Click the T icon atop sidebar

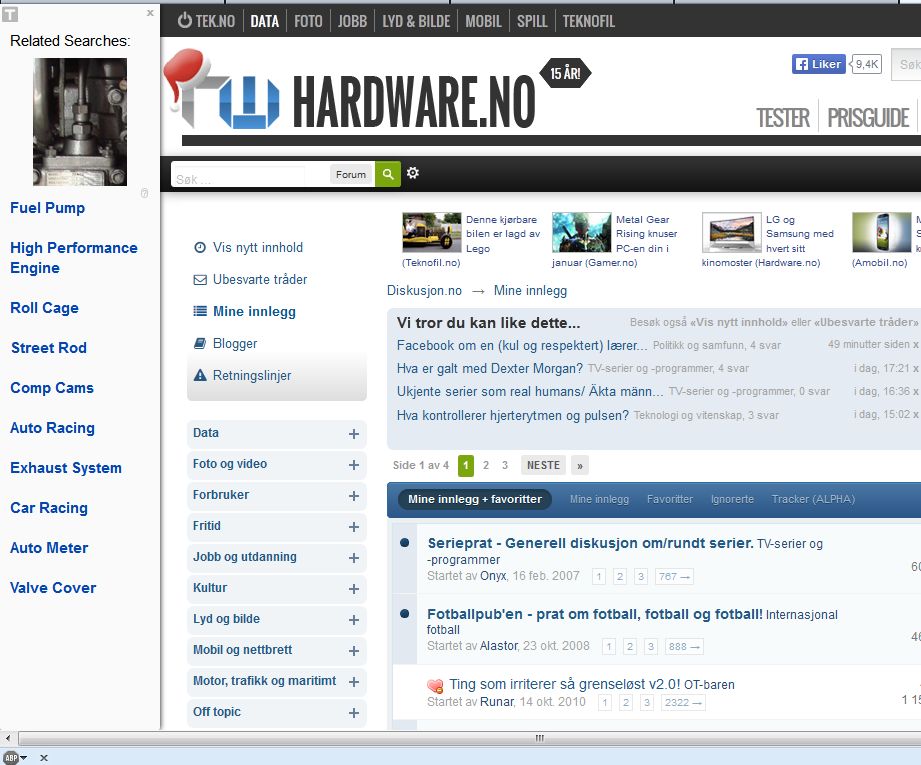(x=10, y=14)
